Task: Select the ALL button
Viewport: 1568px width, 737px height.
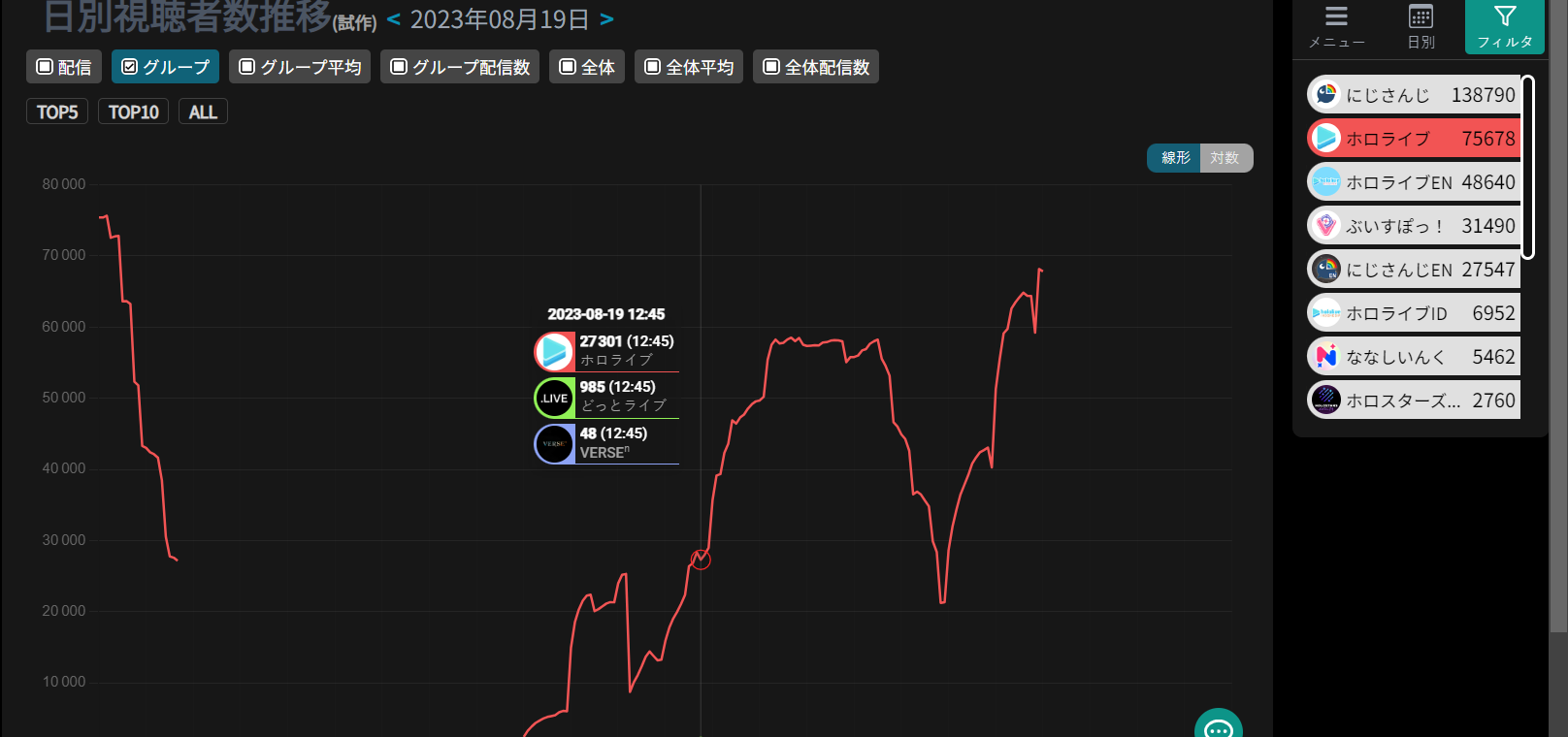Action: (203, 112)
